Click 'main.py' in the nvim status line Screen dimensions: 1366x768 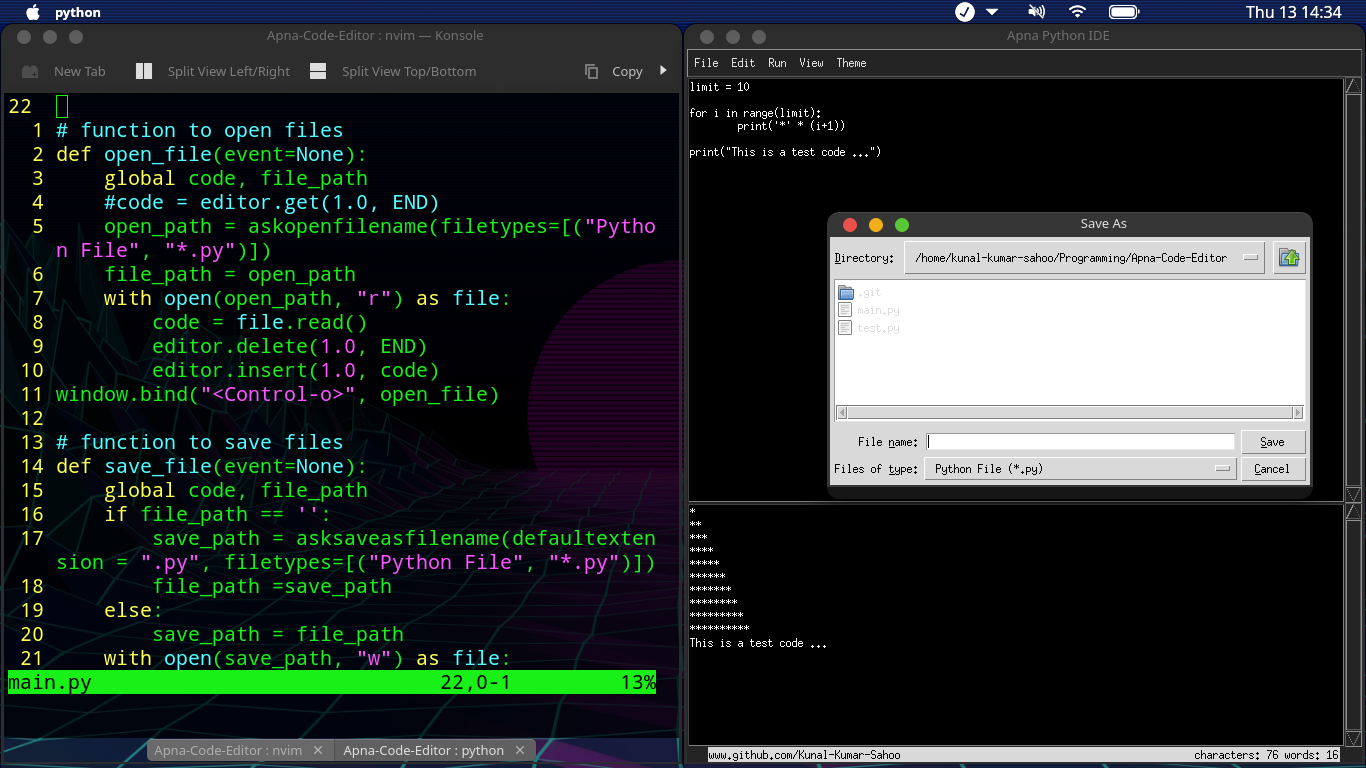click(50, 683)
